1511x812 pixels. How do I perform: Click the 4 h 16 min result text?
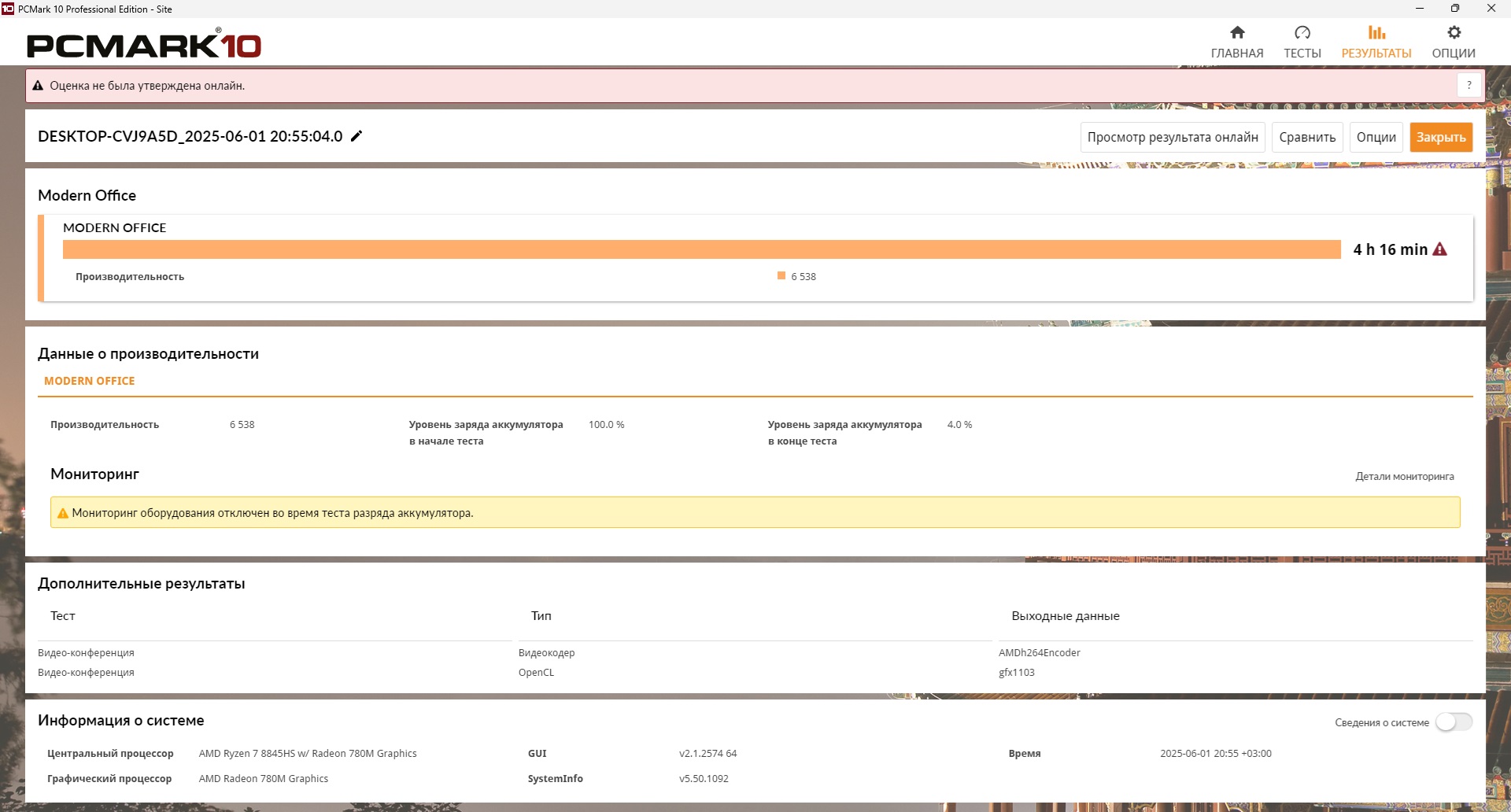tap(1390, 249)
